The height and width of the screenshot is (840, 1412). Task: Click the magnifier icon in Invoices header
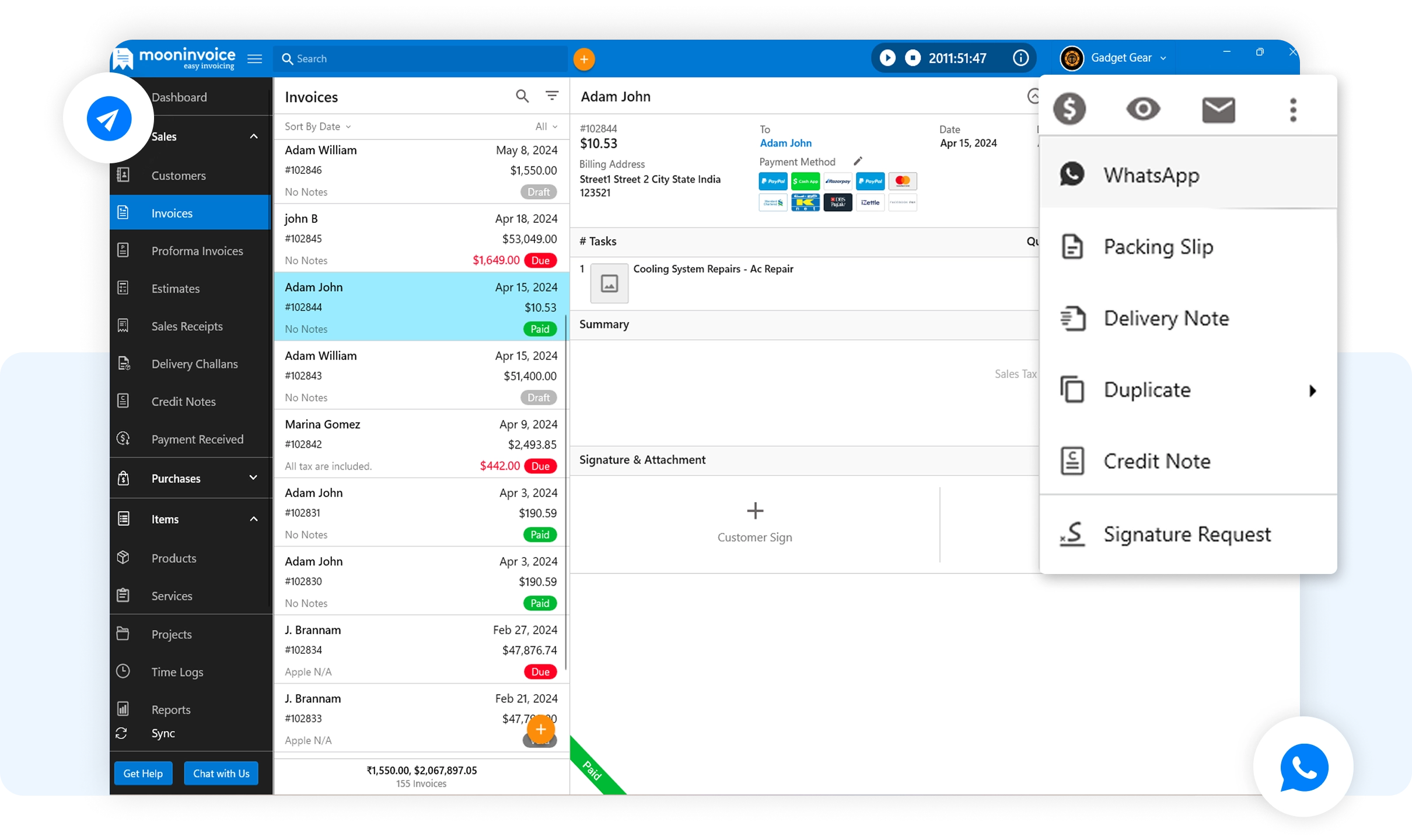(522, 96)
